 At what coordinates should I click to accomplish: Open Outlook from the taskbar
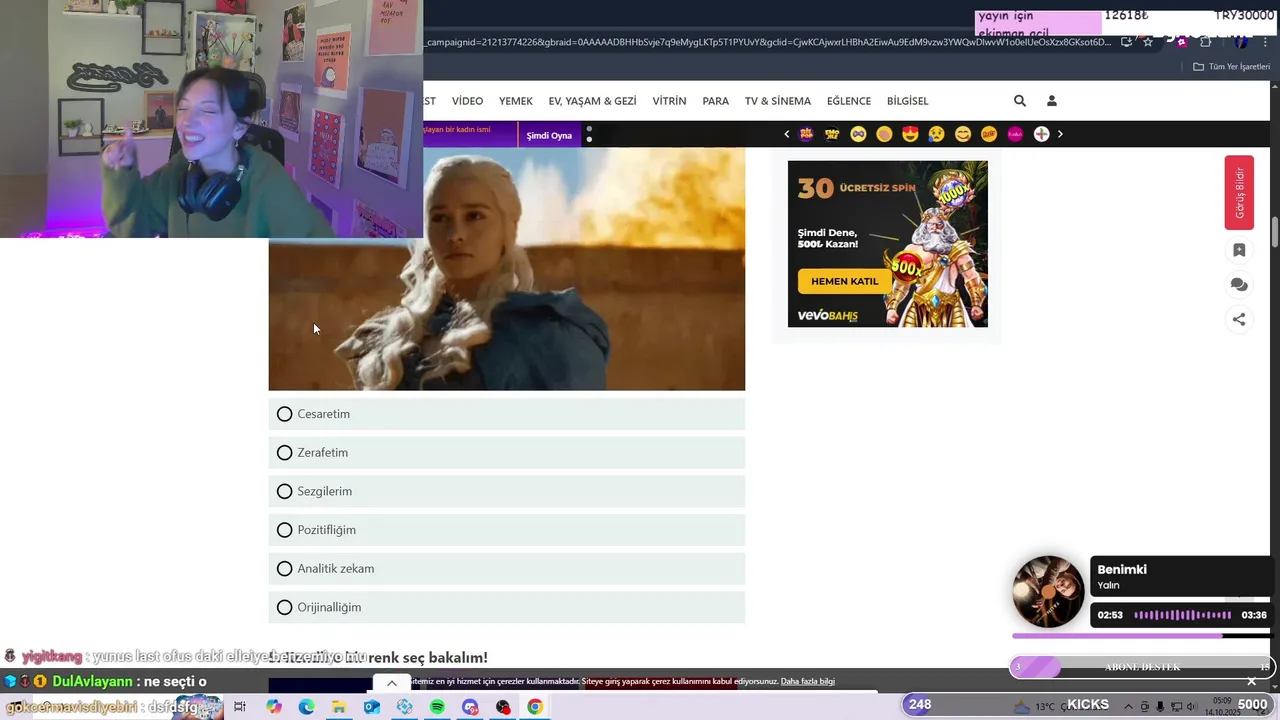coord(372,707)
